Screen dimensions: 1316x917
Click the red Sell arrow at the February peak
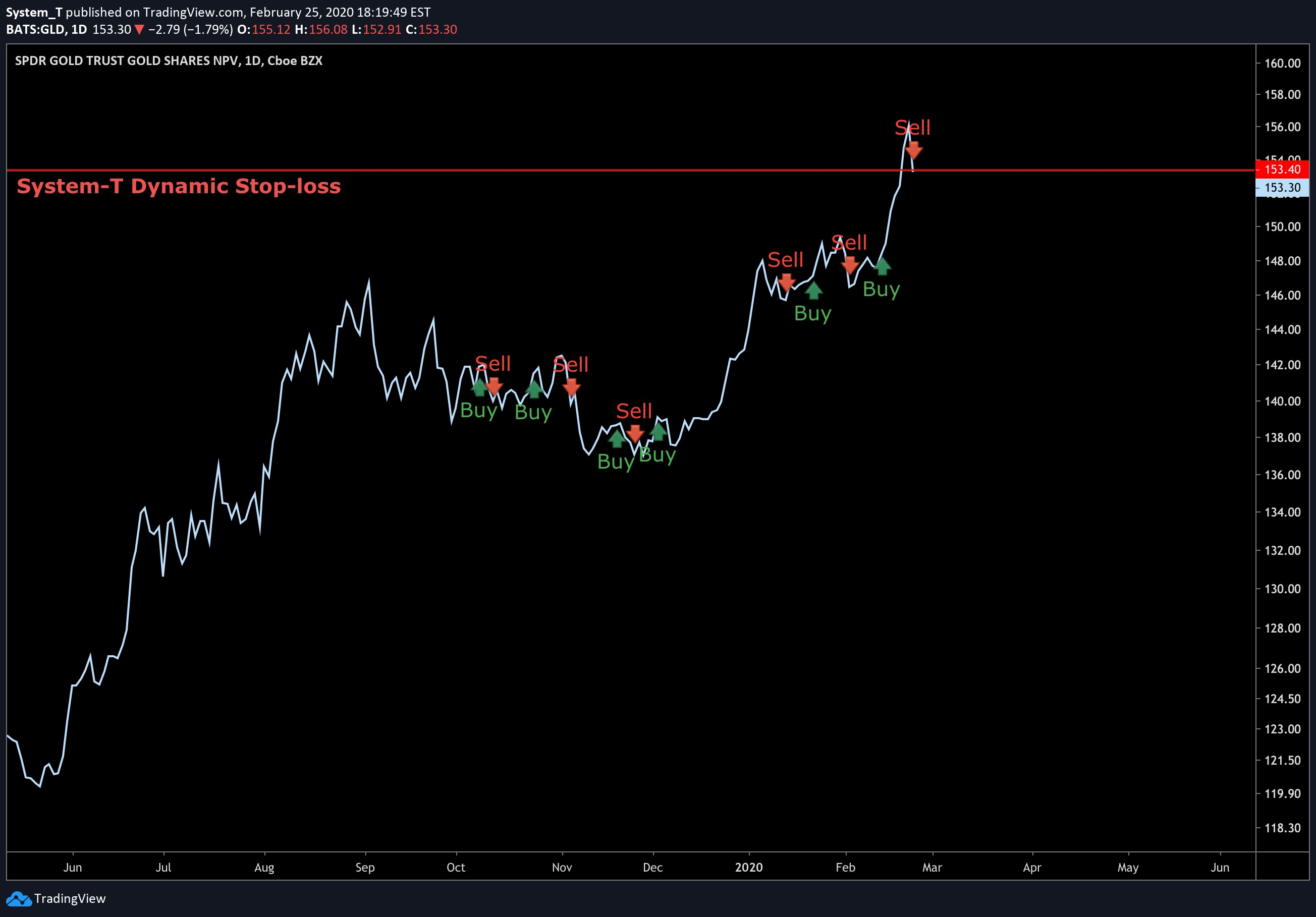914,151
